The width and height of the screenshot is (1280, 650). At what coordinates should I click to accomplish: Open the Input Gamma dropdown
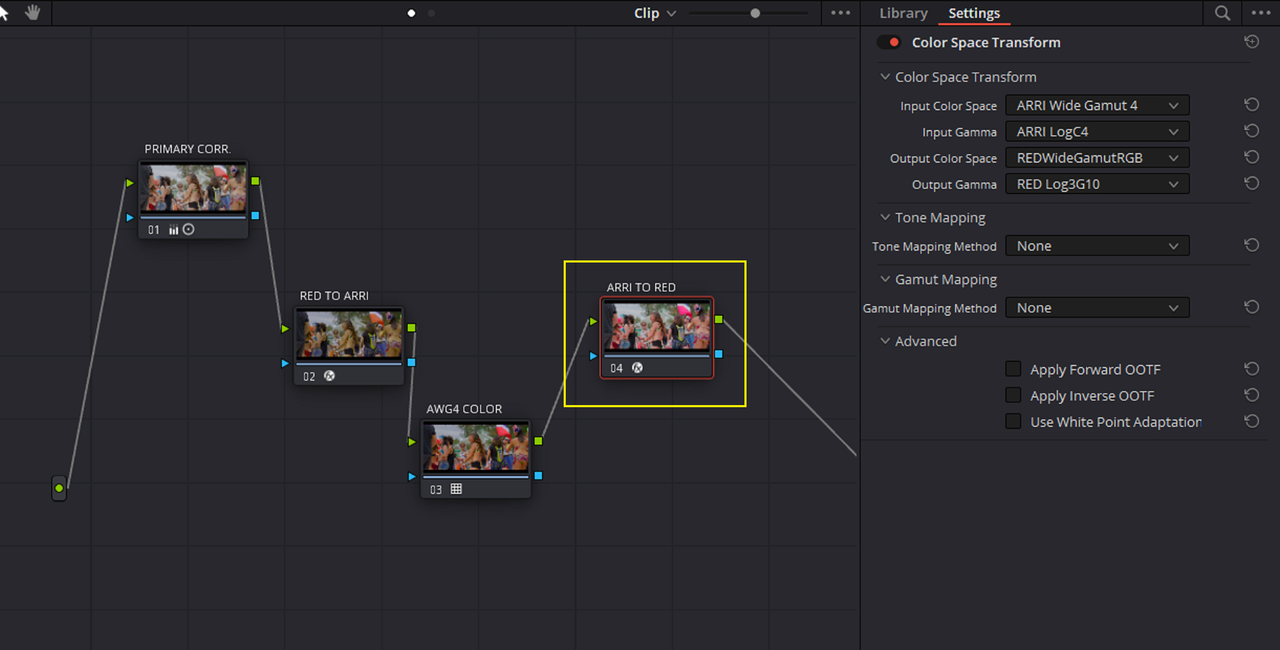1097,131
